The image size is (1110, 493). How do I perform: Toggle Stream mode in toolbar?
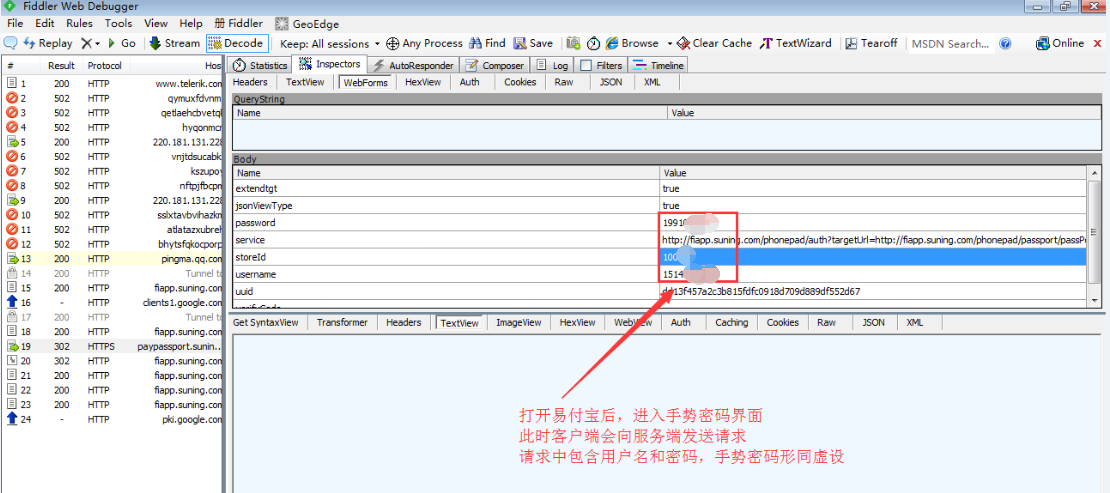pos(174,43)
